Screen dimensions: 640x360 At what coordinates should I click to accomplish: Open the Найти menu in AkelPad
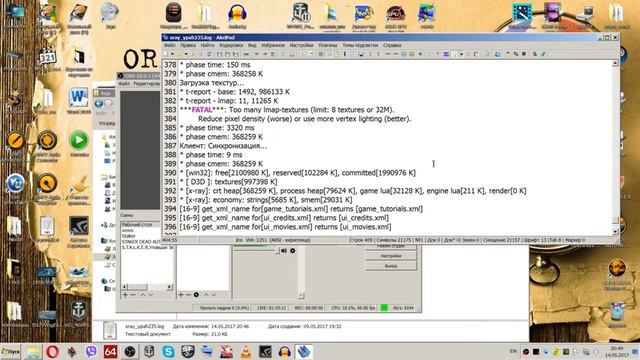(x=207, y=45)
